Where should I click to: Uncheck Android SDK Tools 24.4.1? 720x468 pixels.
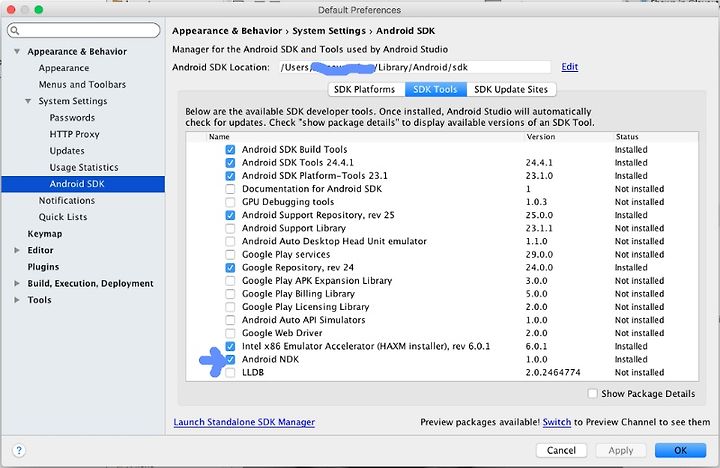pyautogui.click(x=230, y=163)
